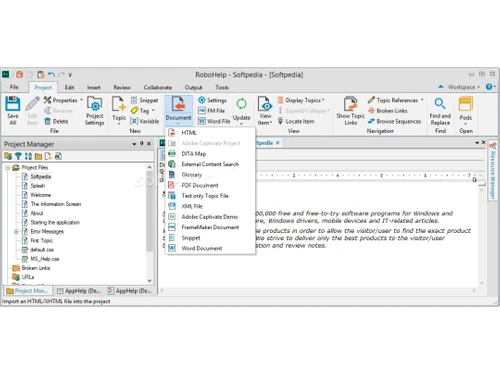The height and width of the screenshot is (375, 500).
Task: Click Properties in the File group
Action: click(x=63, y=100)
